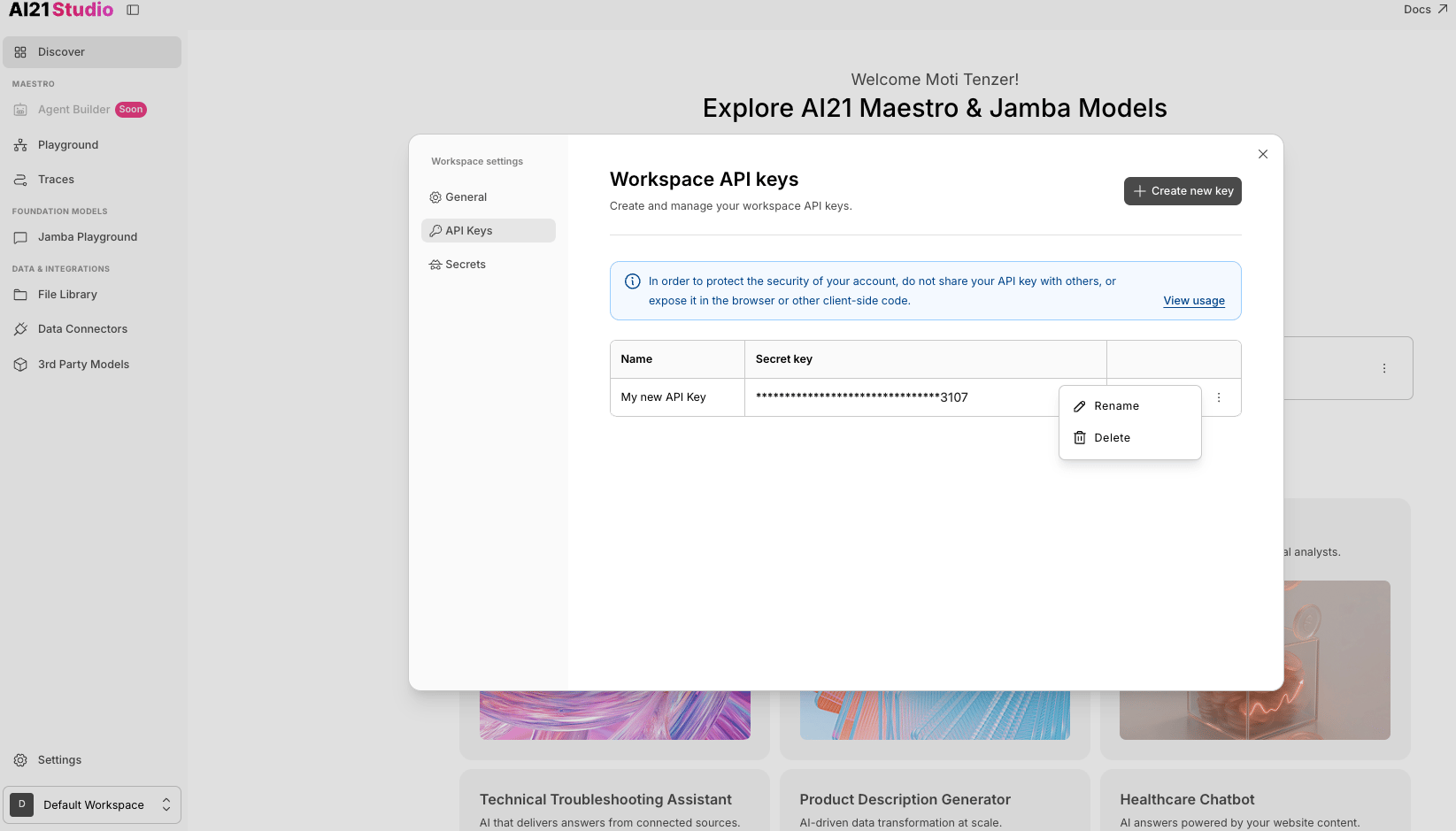
Task: Close the workspace settings dialog
Action: 1263,154
